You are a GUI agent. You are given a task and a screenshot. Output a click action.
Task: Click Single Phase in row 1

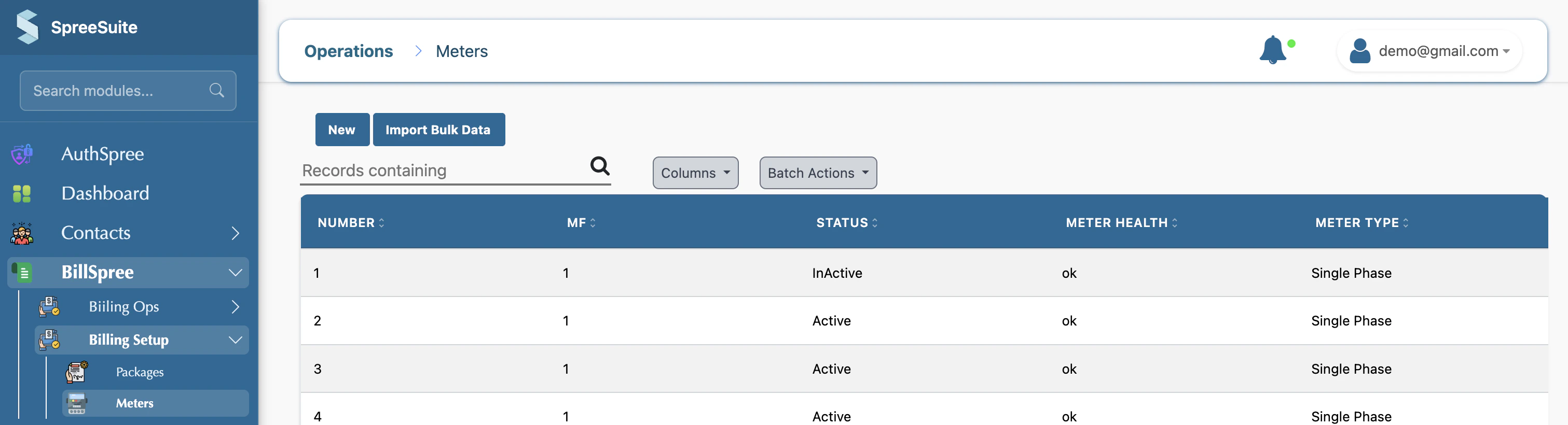pyautogui.click(x=1351, y=273)
